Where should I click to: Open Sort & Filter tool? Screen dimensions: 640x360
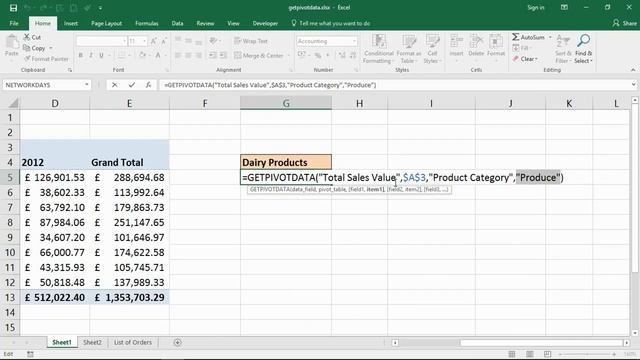coord(563,49)
